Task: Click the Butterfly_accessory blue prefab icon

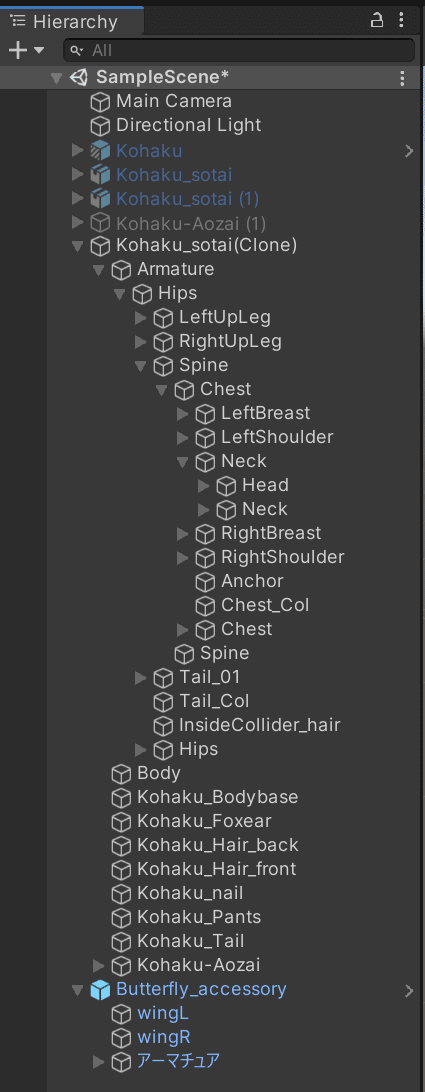Action: coord(100,990)
